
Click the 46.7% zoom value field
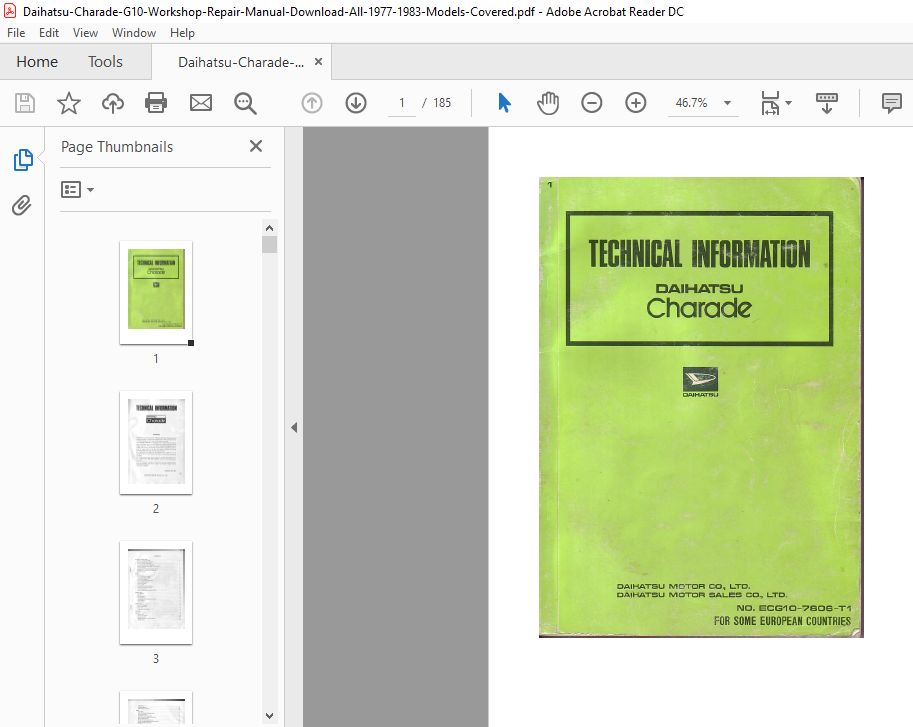pyautogui.click(x=691, y=103)
